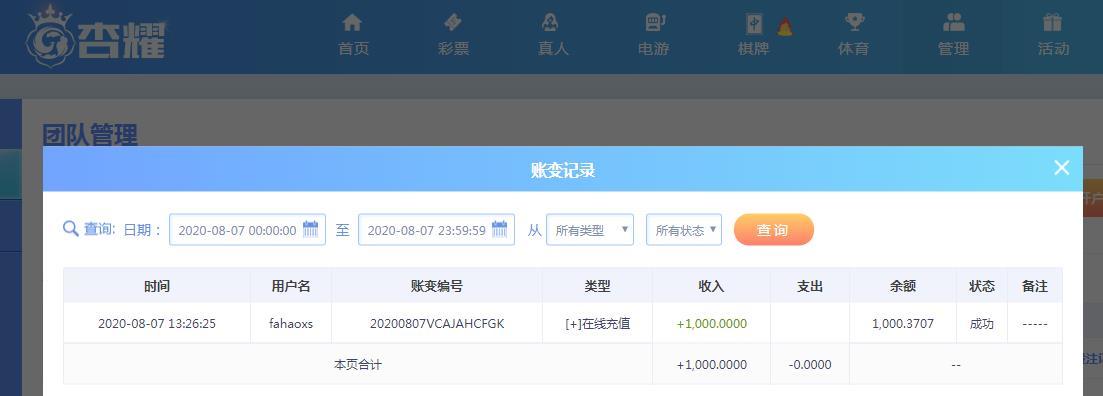
Task: Click the start date input field
Action: (247, 230)
